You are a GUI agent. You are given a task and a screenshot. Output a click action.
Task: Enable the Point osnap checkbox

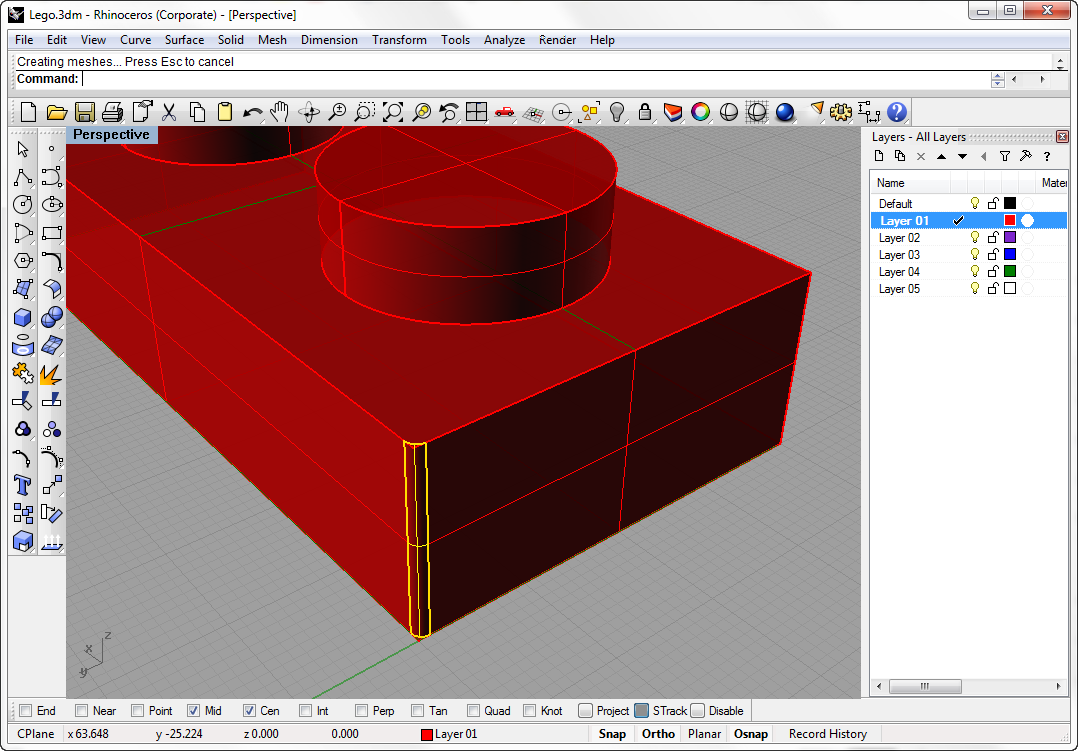138,710
